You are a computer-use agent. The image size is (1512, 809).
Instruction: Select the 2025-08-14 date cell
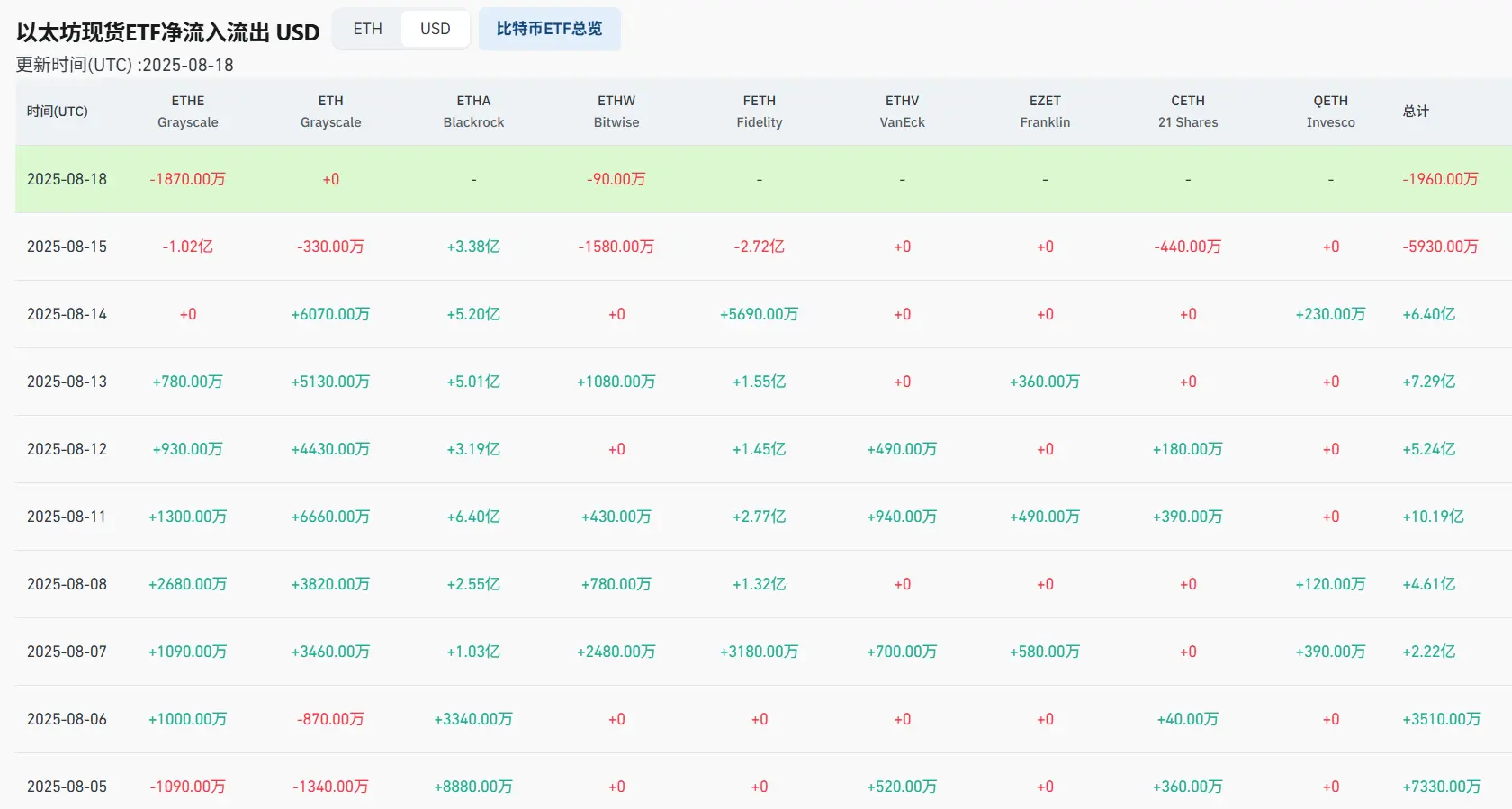(x=67, y=314)
